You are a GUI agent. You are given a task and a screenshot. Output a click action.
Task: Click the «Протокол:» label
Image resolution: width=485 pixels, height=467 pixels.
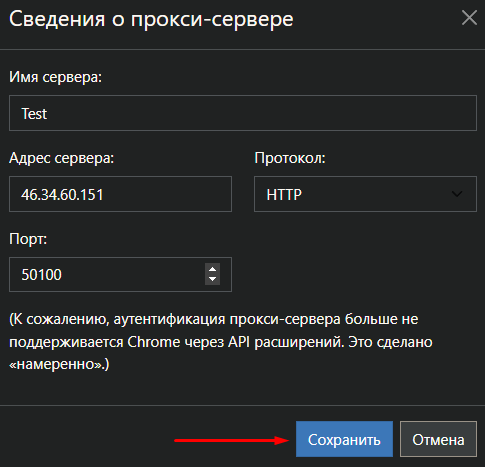[x=290, y=158]
